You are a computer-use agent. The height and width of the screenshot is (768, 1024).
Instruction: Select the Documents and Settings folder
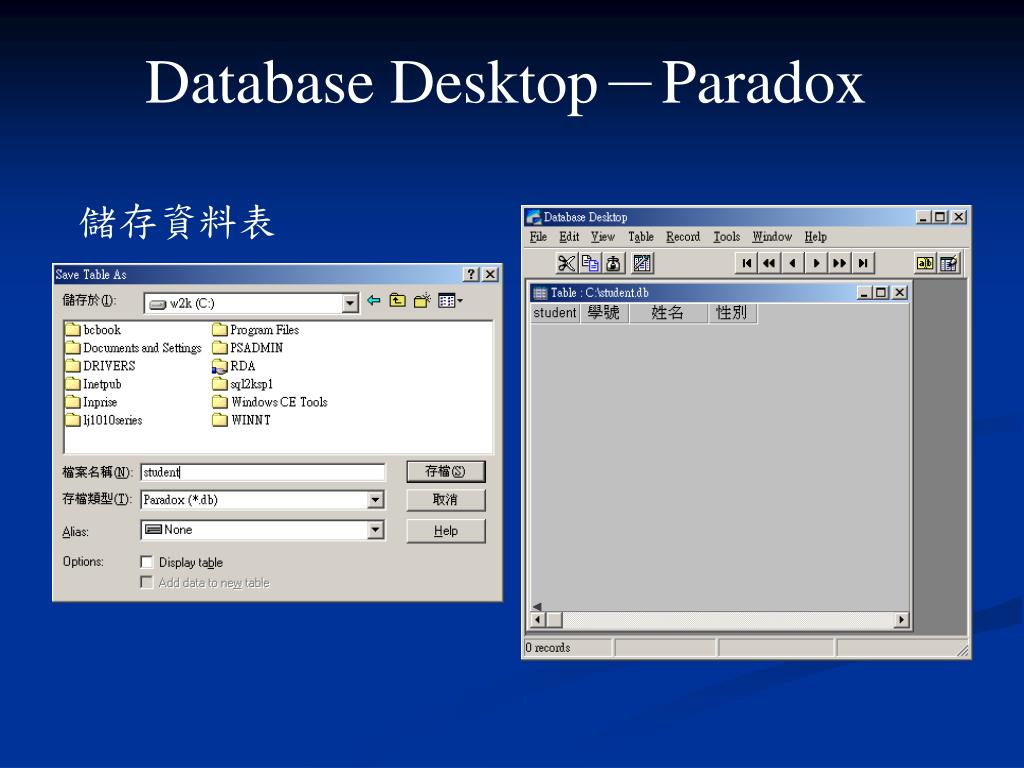pyautogui.click(x=134, y=348)
